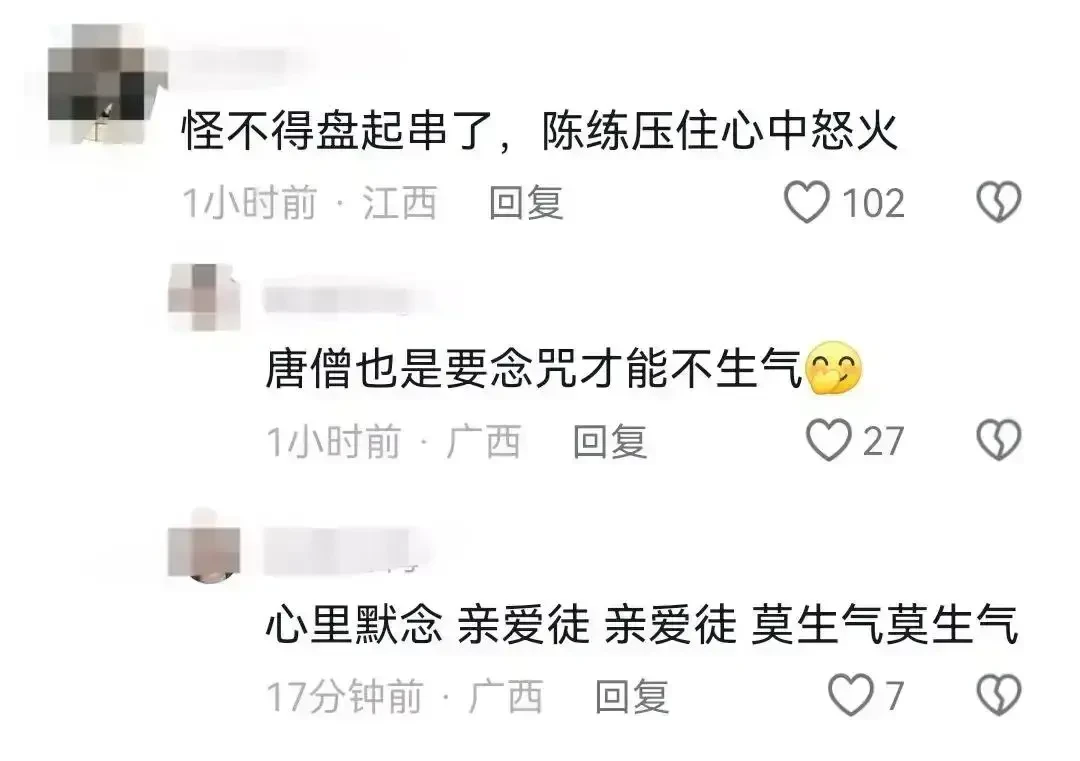Tap the broken-heart dislike on the 江西 comment
This screenshot has width=1080, height=761.
tap(999, 202)
